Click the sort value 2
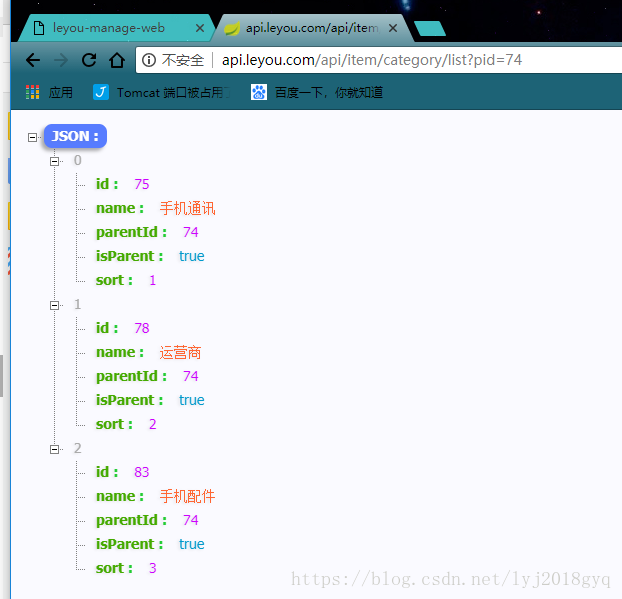Viewport: 622px width, 599px height. [x=153, y=424]
